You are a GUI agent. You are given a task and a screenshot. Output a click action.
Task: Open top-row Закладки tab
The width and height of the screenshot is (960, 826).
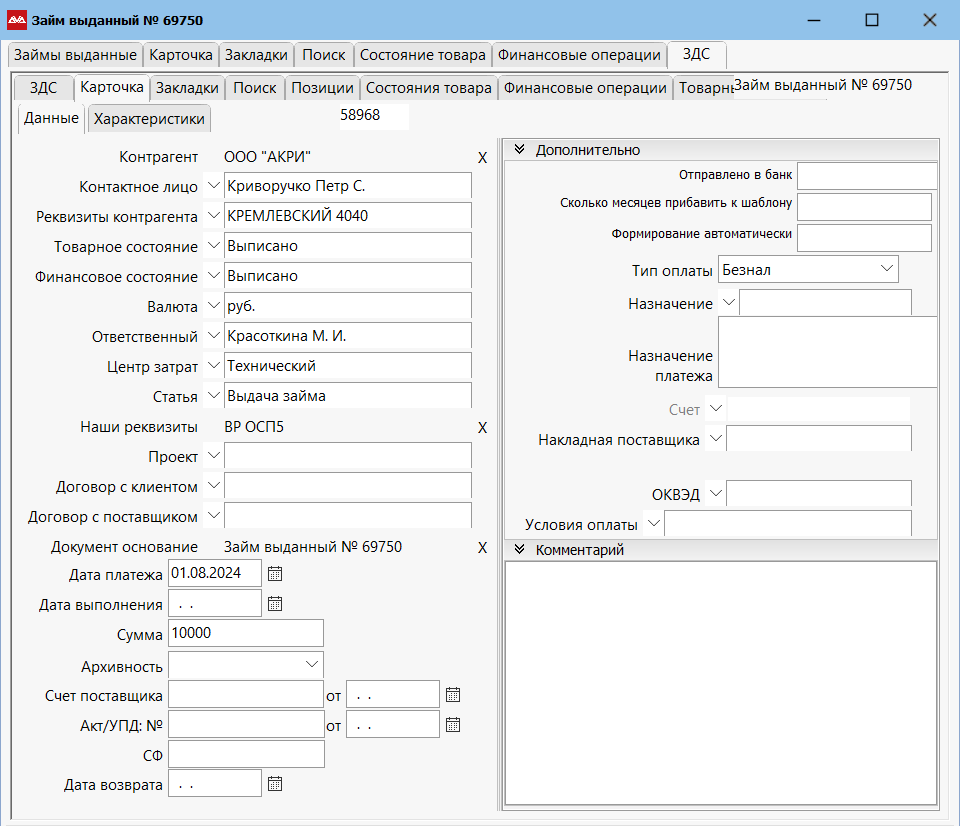[256, 55]
